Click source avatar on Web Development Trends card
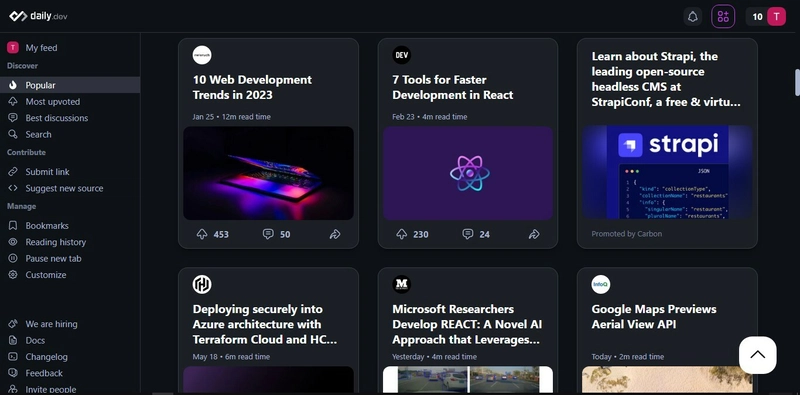The image size is (800, 395). point(202,55)
